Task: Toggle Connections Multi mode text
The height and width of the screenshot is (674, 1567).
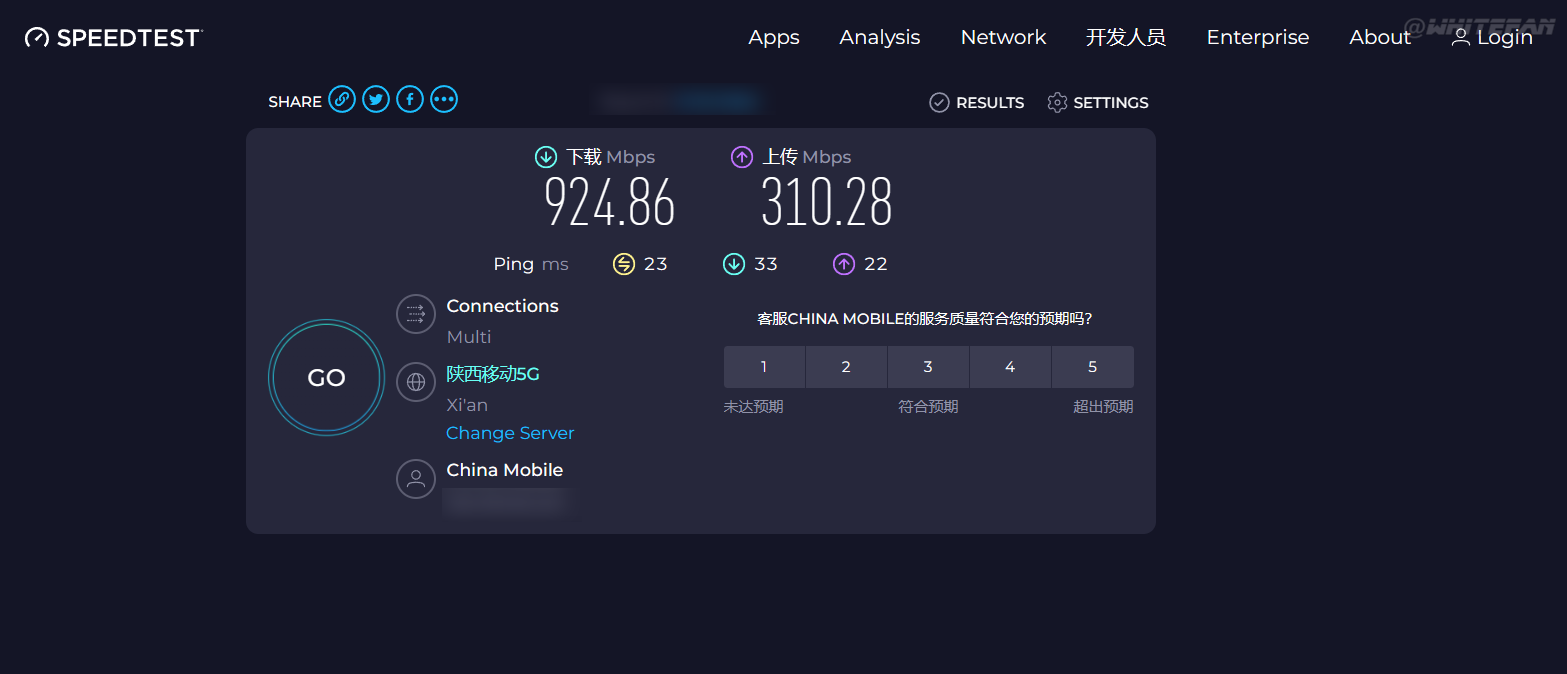Action: (x=469, y=337)
